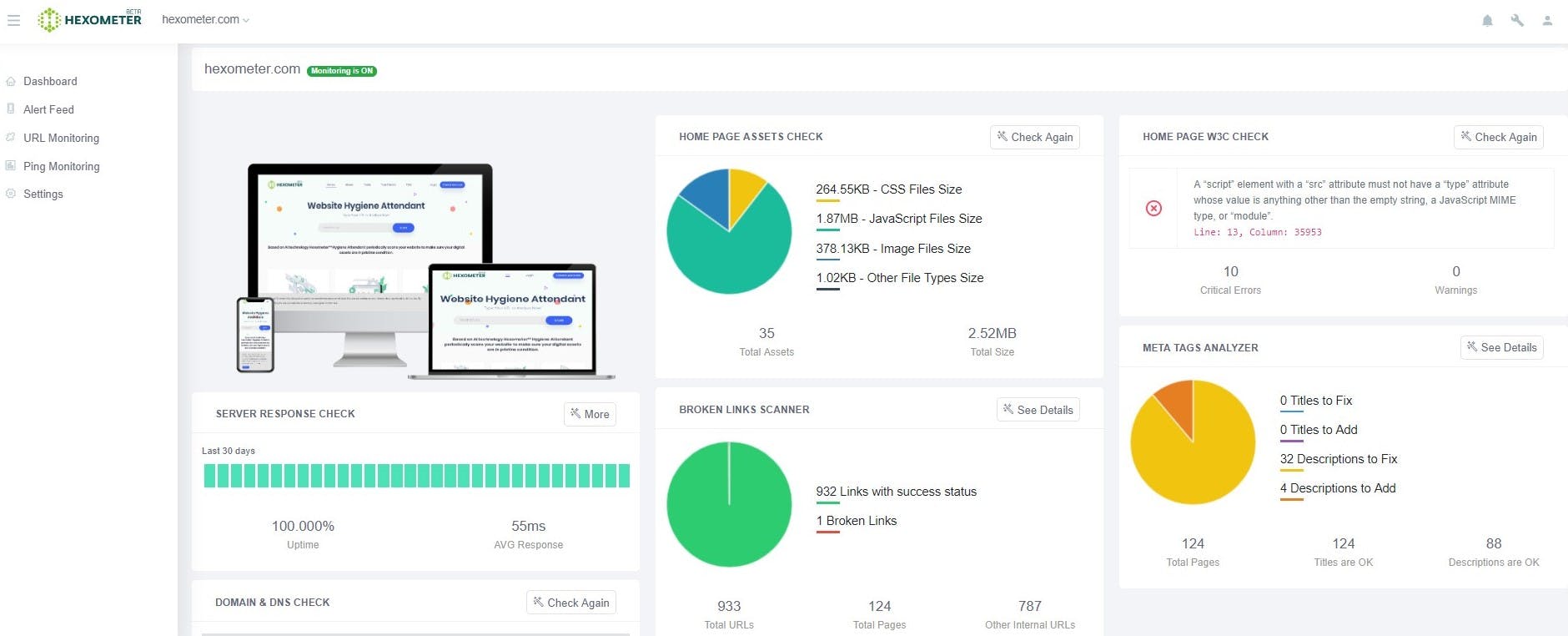Image resolution: width=1568 pixels, height=636 pixels.
Task: See Details for Meta Tags Analyzer
Action: click(x=1502, y=347)
